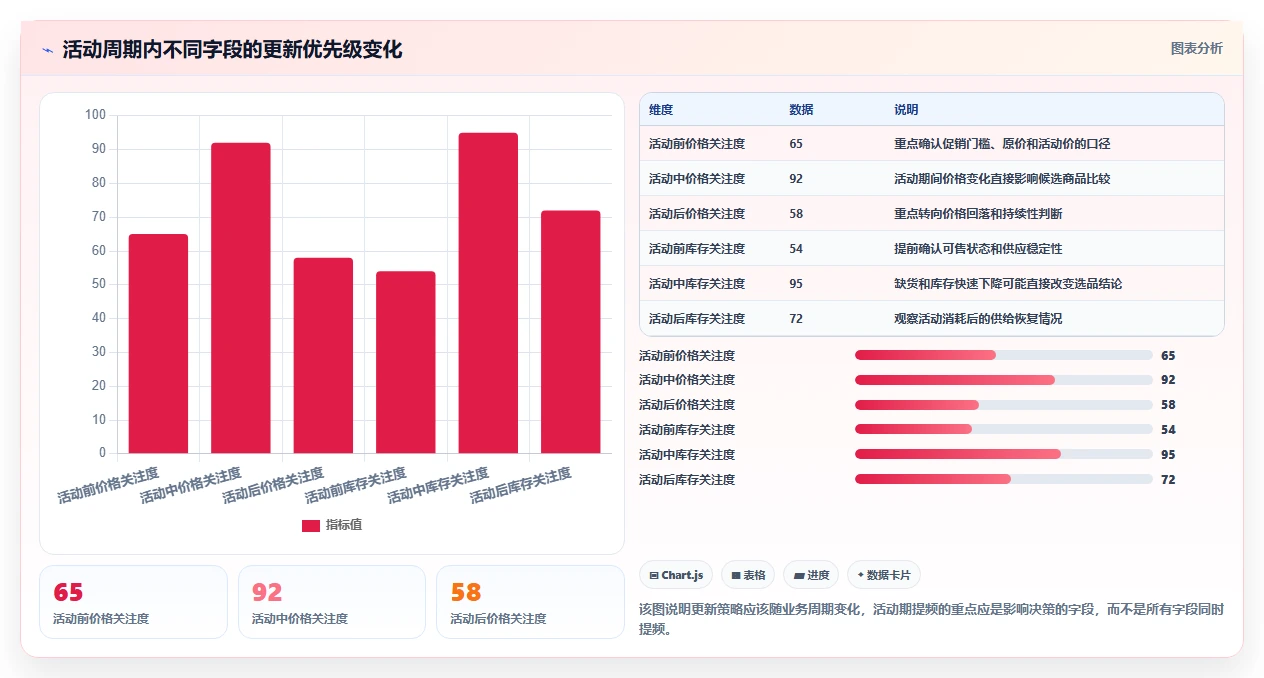The width and height of the screenshot is (1264, 678).
Task: Click description 重点转向价格回落和持续性判断
Action: pos(978,214)
